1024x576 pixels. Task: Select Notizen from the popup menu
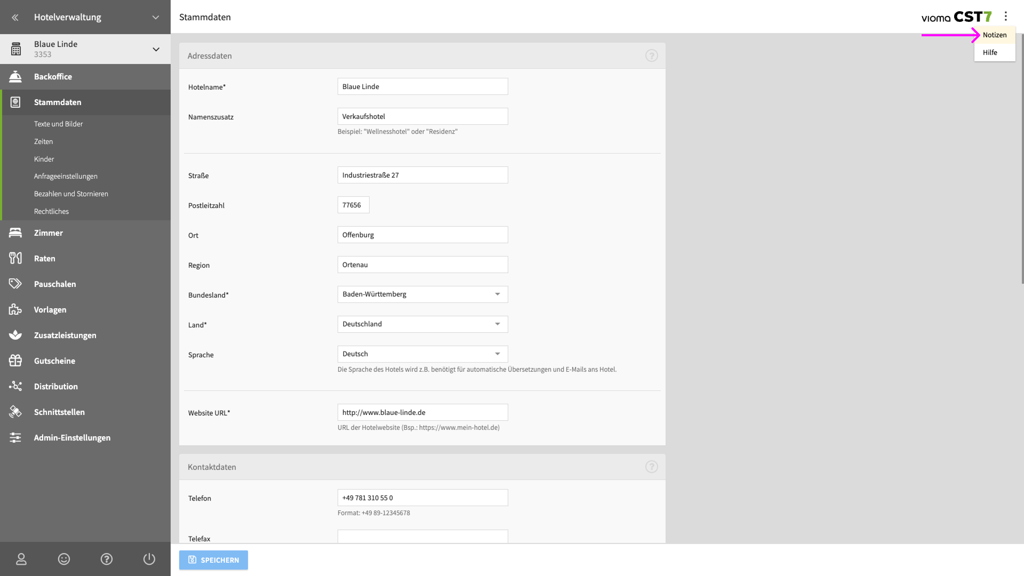click(994, 35)
